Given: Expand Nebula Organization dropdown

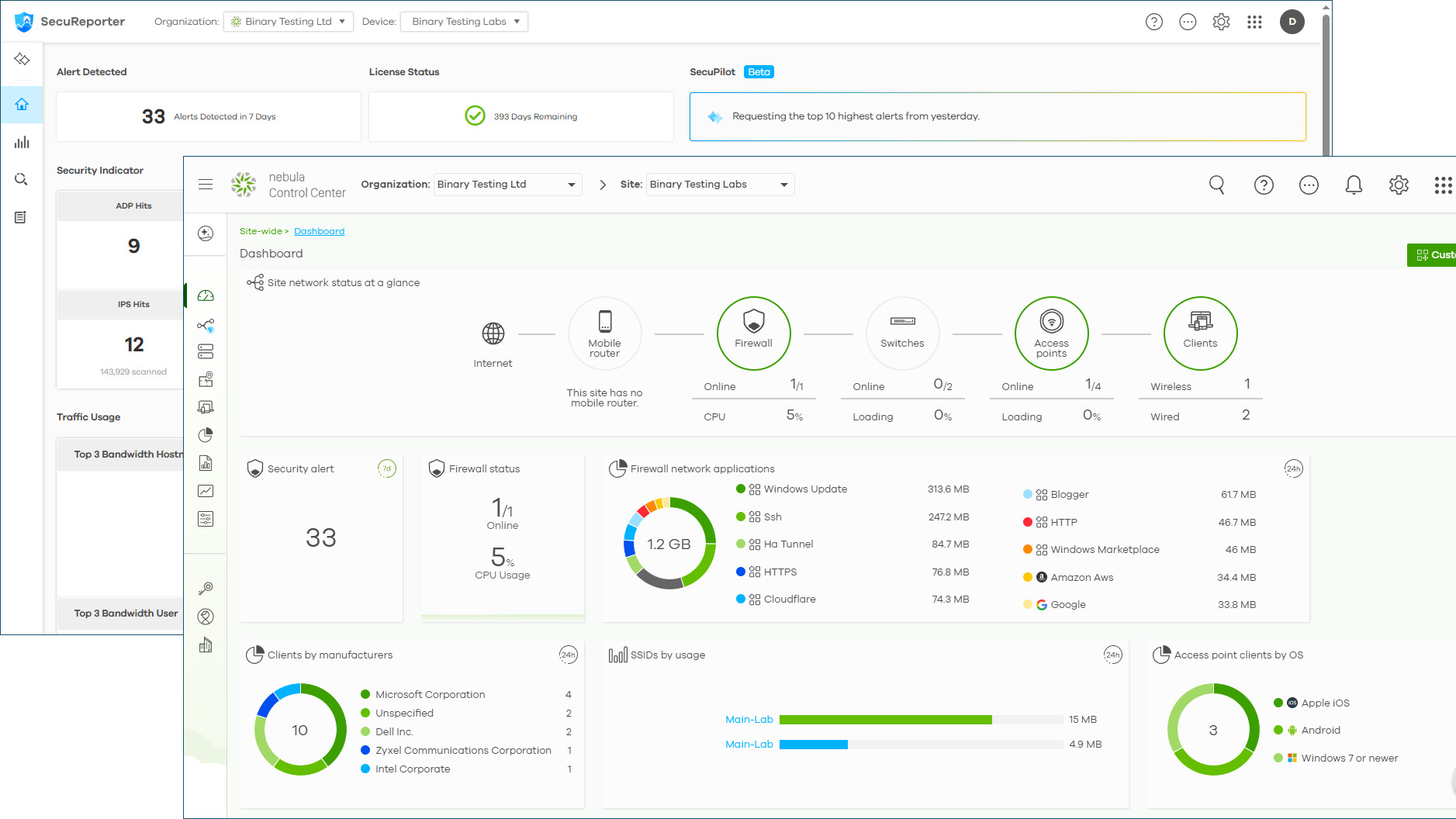Looking at the screenshot, I should [507, 185].
